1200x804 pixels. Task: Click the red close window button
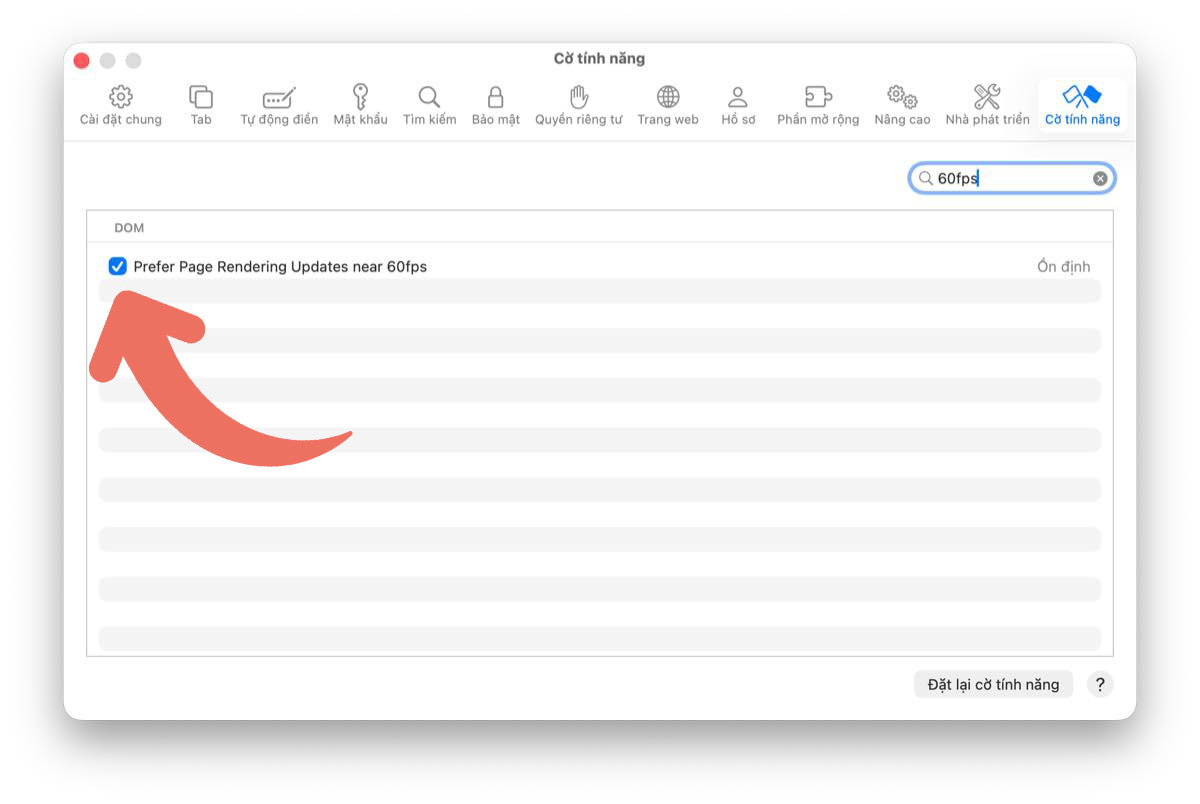(x=82, y=61)
